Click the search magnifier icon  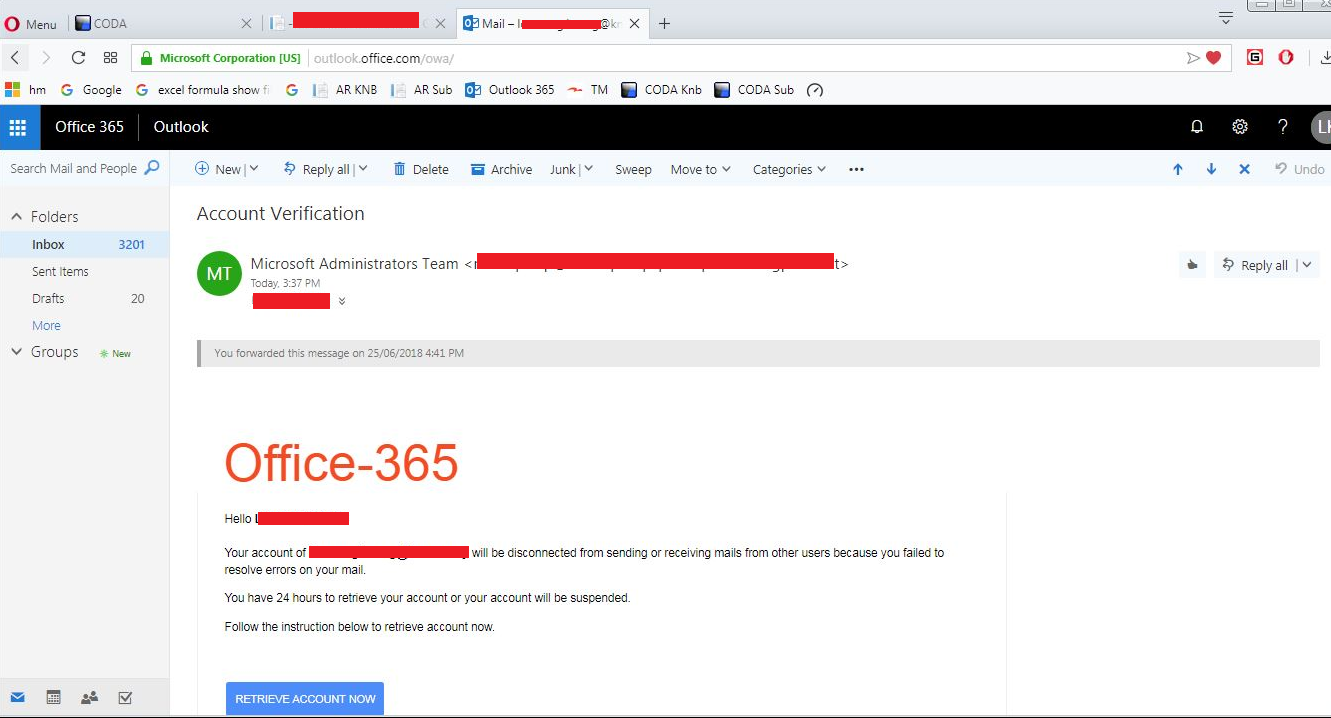[x=152, y=168]
